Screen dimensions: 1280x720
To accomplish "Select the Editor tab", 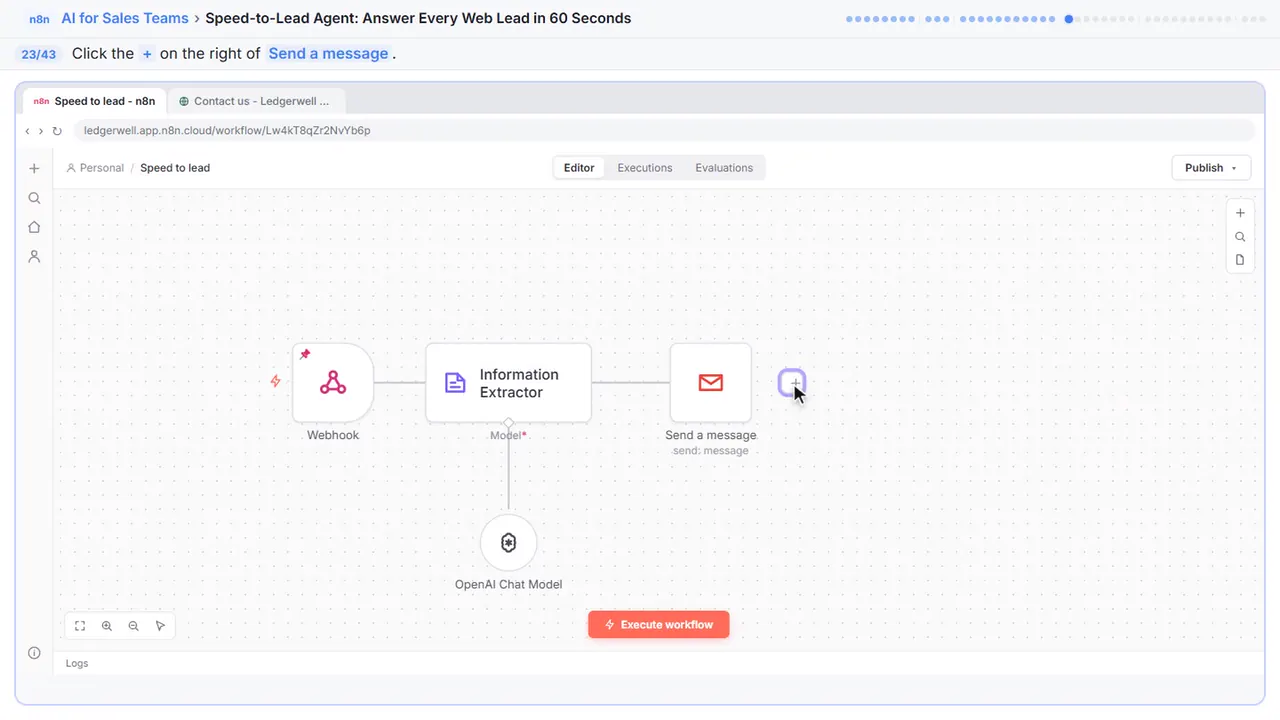I will (x=579, y=168).
